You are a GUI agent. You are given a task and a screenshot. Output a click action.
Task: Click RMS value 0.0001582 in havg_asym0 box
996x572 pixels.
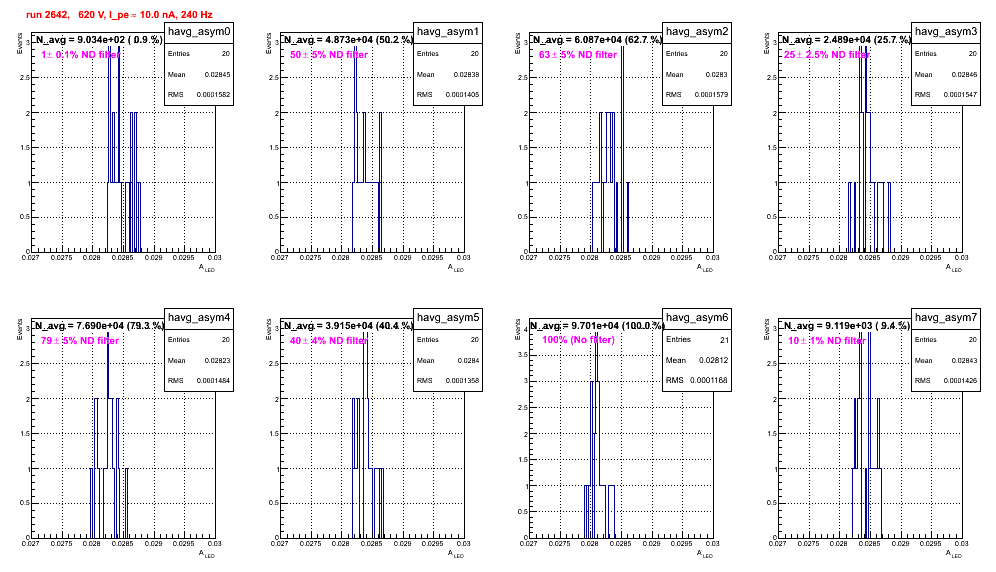pos(213,95)
